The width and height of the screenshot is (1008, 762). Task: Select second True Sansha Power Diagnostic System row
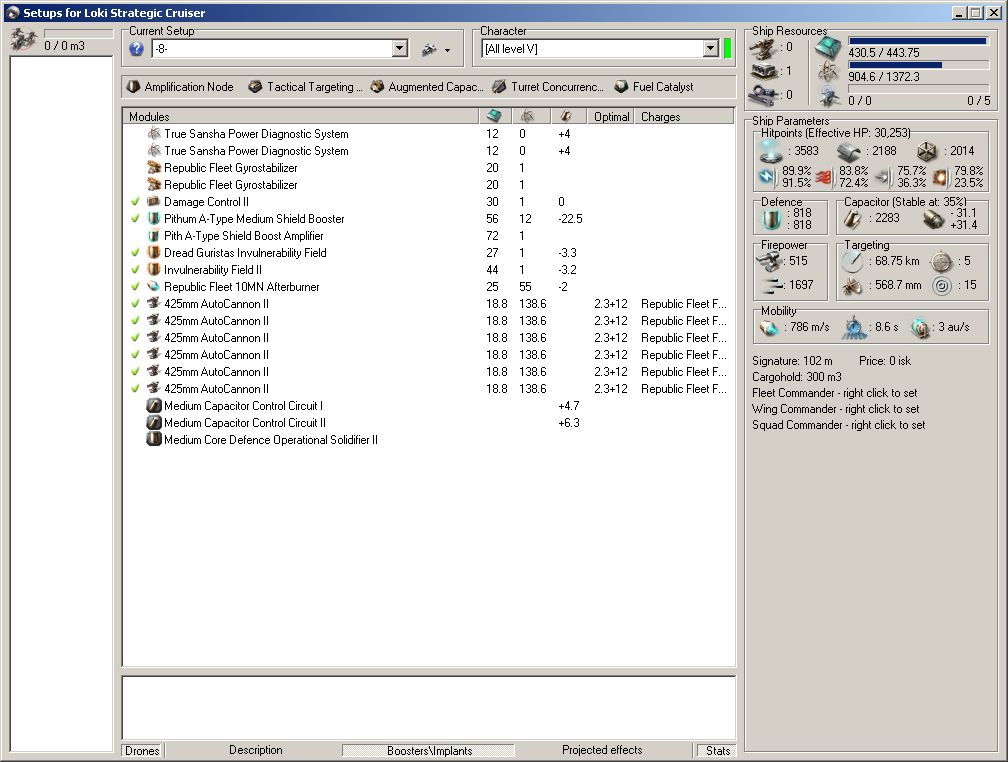pyautogui.click(x=428, y=150)
